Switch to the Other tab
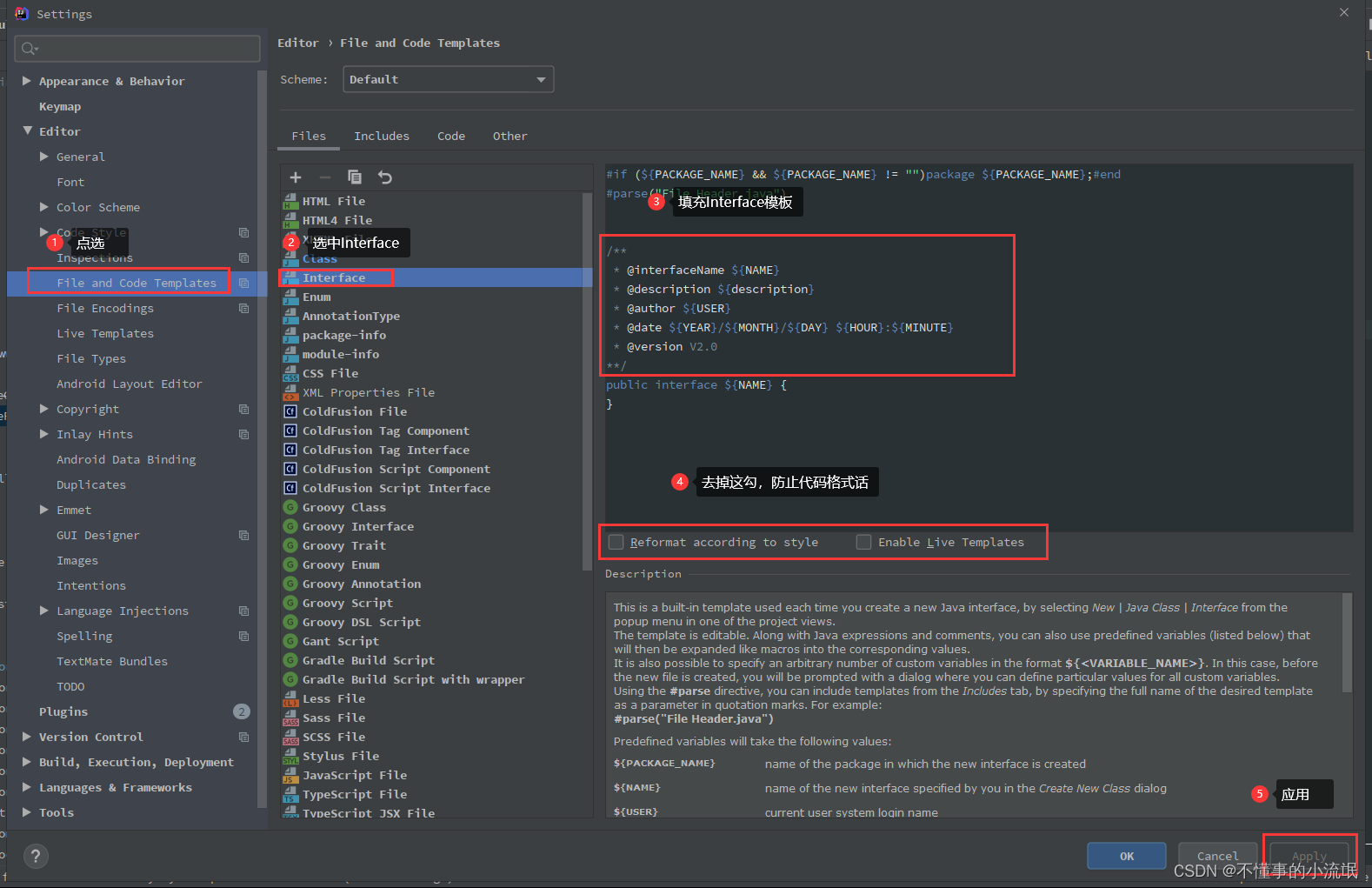Image resolution: width=1372 pixels, height=888 pixels. pos(510,137)
